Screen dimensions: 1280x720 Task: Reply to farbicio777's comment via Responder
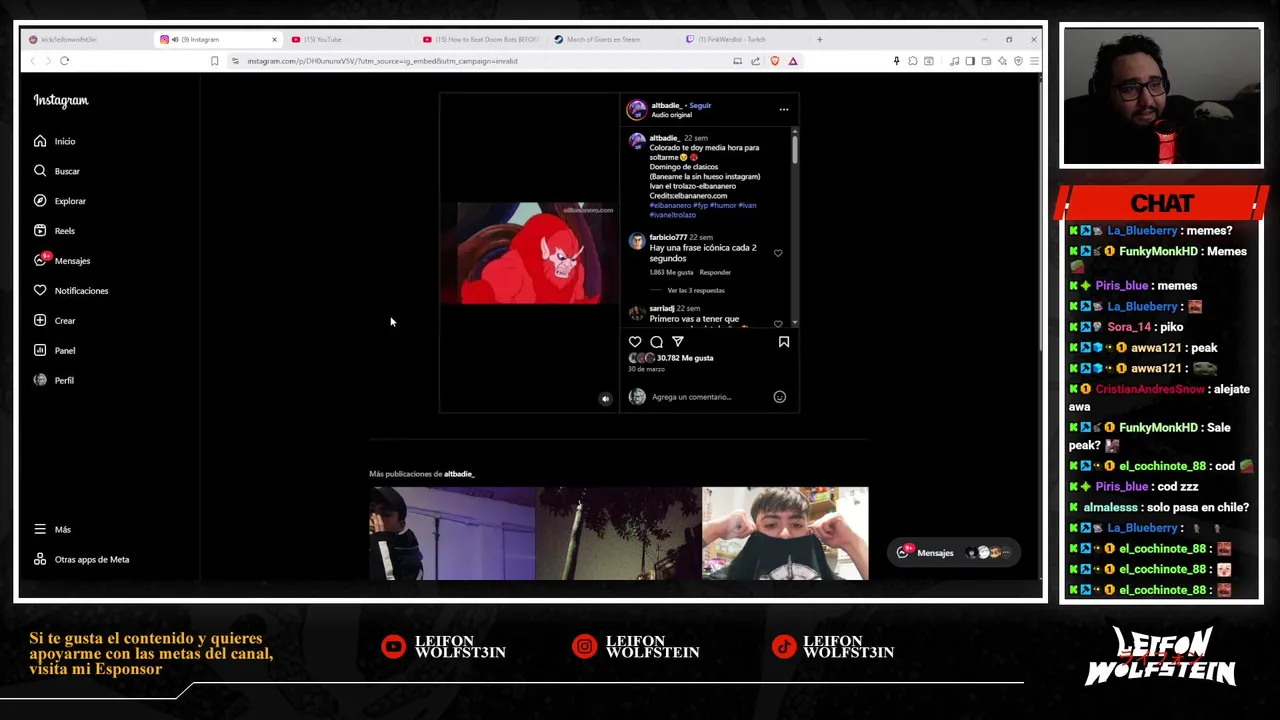[715, 272]
